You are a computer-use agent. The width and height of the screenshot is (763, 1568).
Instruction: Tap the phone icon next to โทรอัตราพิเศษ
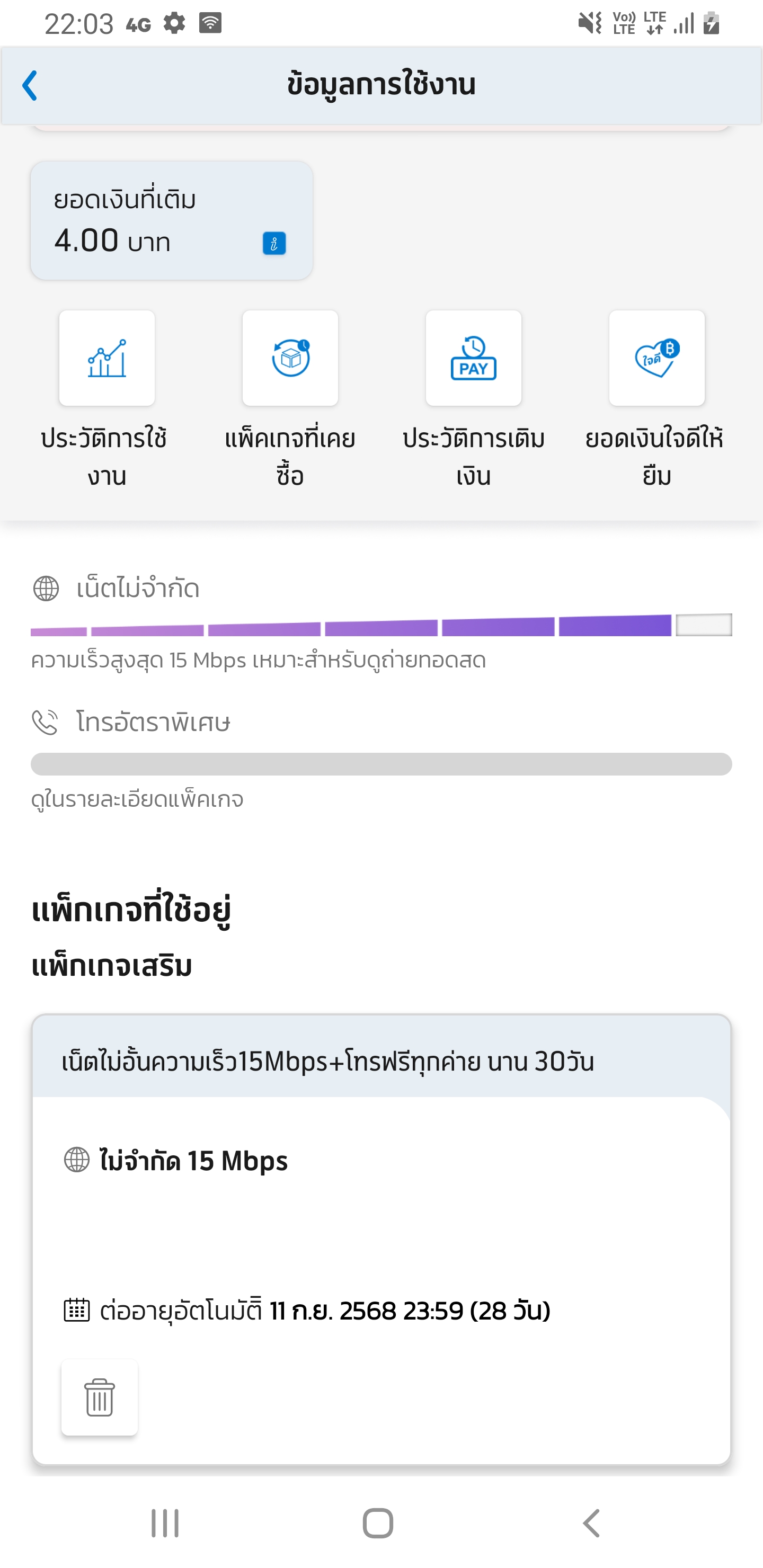click(x=45, y=723)
